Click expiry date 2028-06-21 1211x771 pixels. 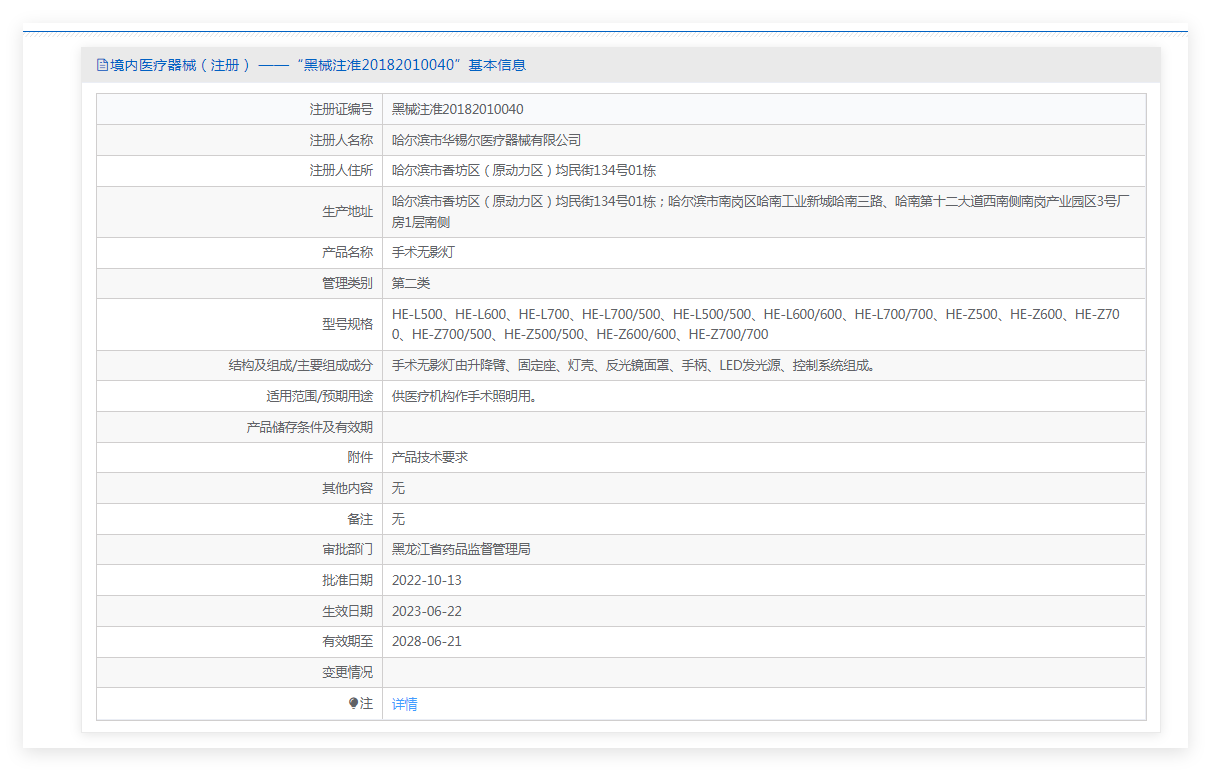[x=427, y=641]
